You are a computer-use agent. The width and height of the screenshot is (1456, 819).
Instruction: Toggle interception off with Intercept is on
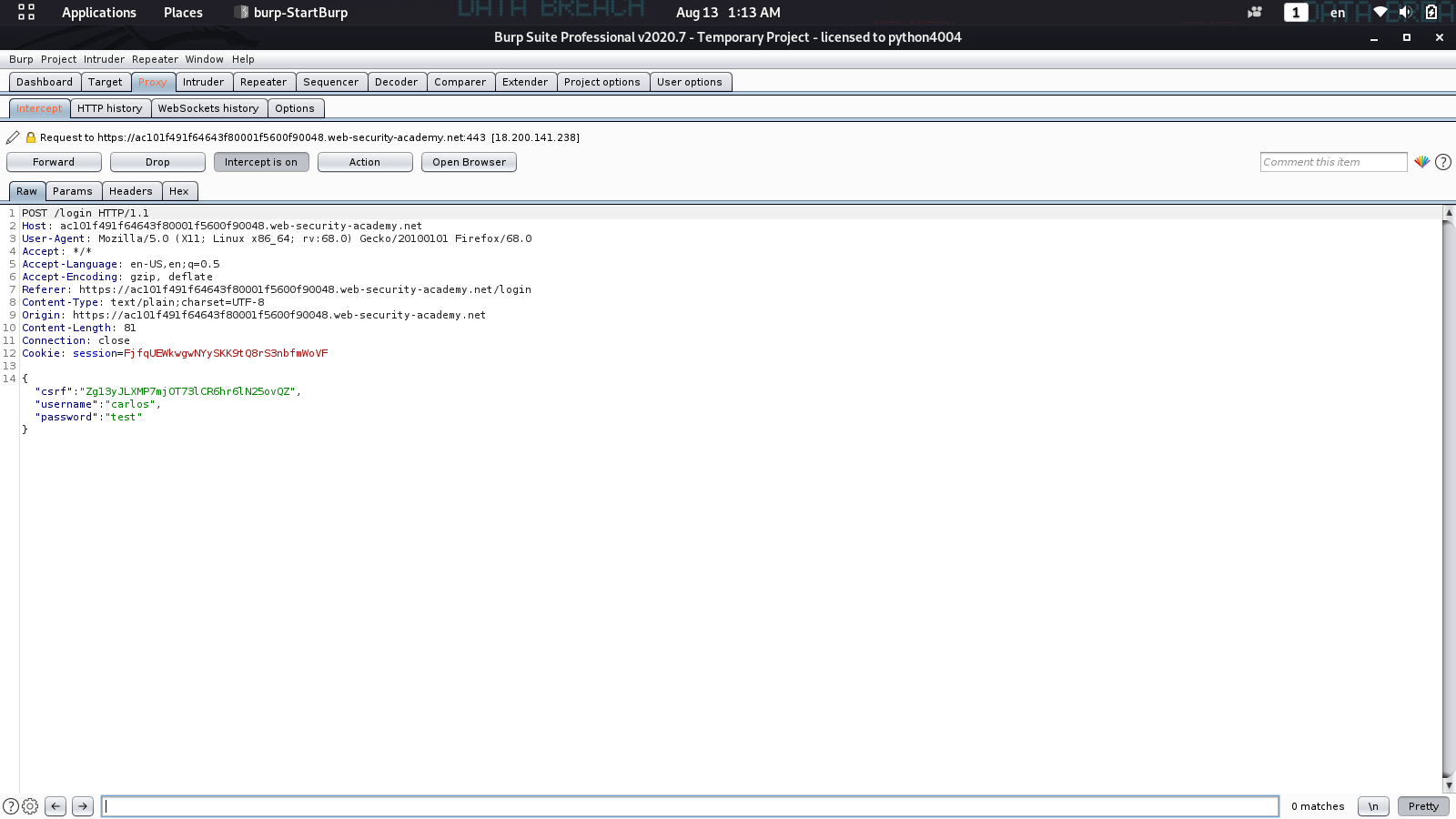coord(261,162)
